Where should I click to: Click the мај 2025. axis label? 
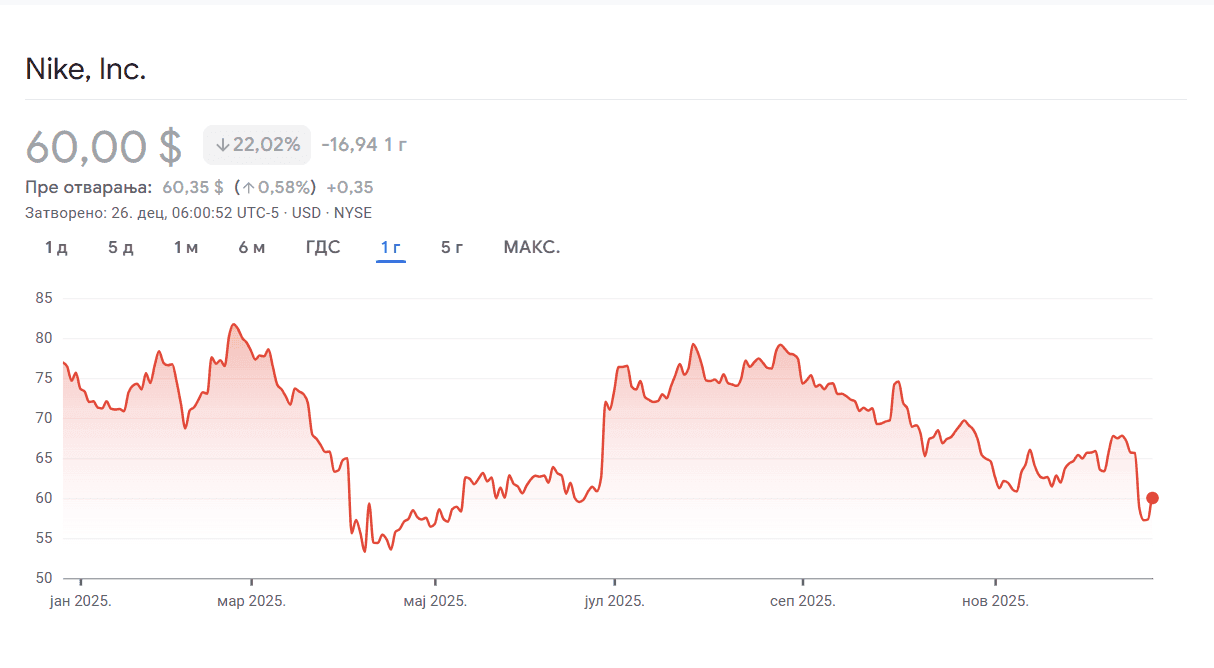pyautogui.click(x=434, y=602)
